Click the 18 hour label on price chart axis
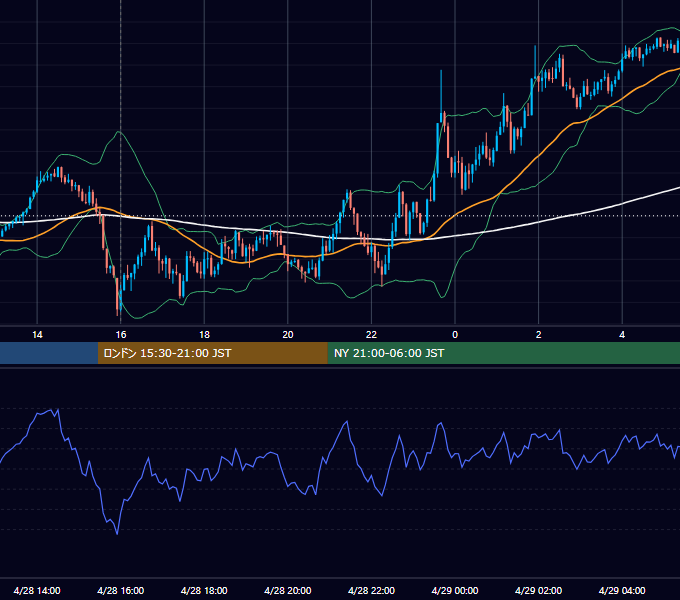680x600 pixels. tap(204, 335)
